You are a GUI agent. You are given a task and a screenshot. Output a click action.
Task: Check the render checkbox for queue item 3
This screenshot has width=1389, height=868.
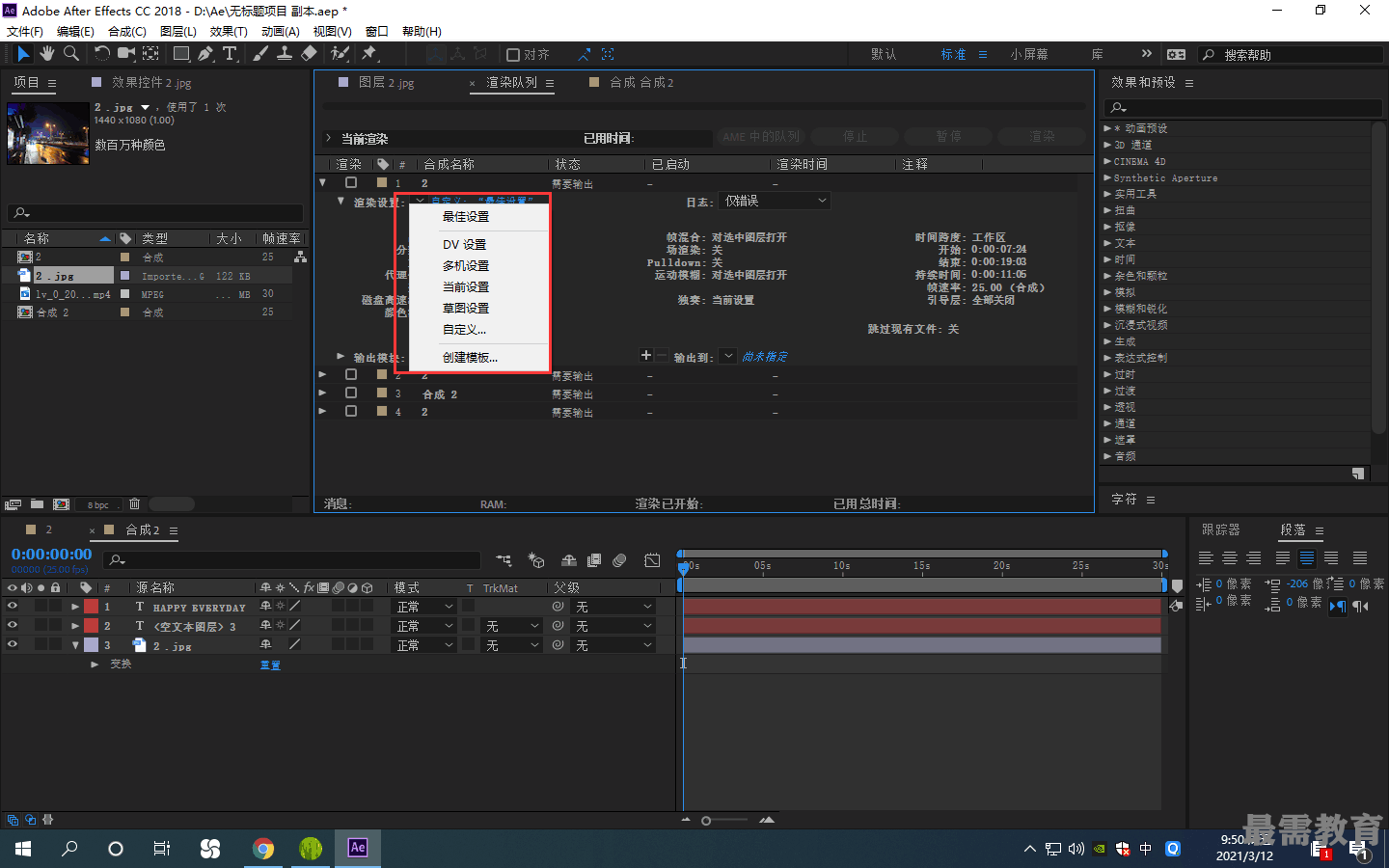[x=351, y=393]
